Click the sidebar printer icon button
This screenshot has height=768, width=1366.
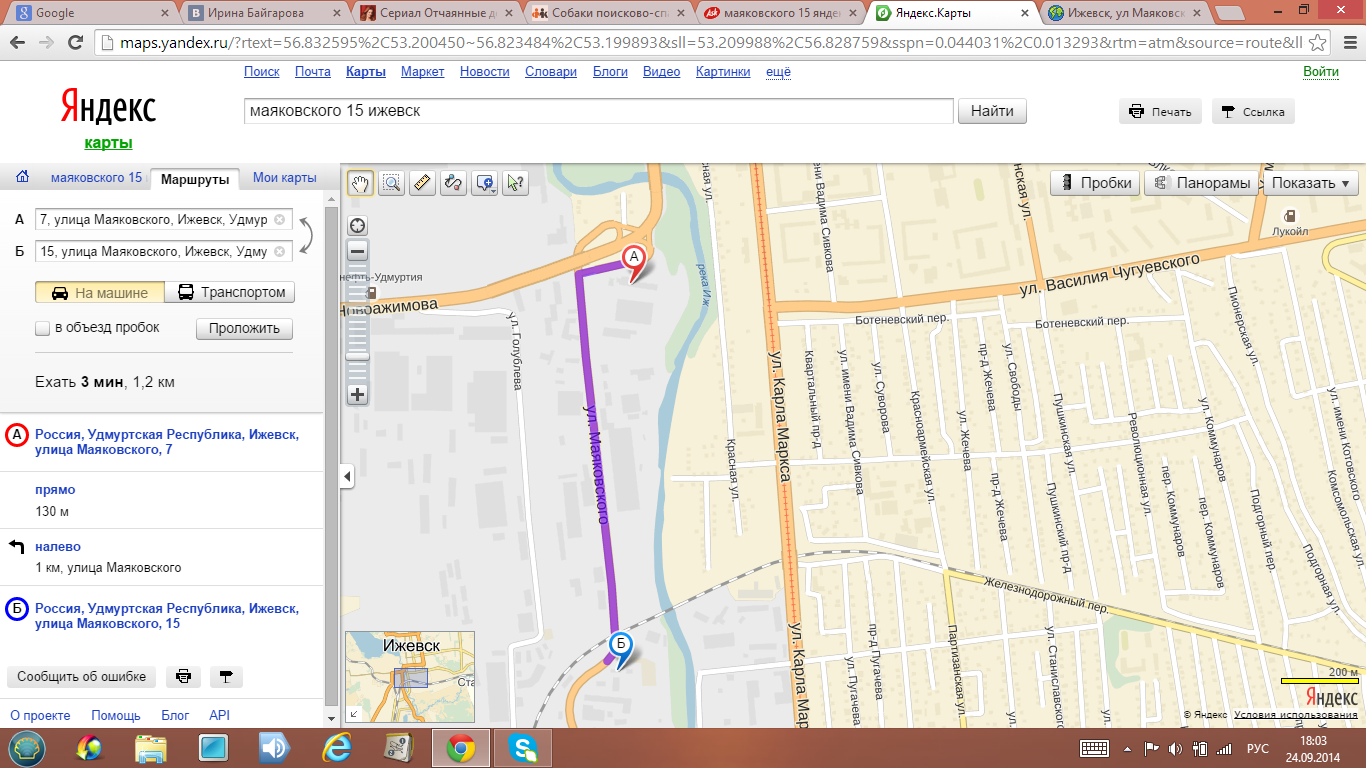coord(183,677)
